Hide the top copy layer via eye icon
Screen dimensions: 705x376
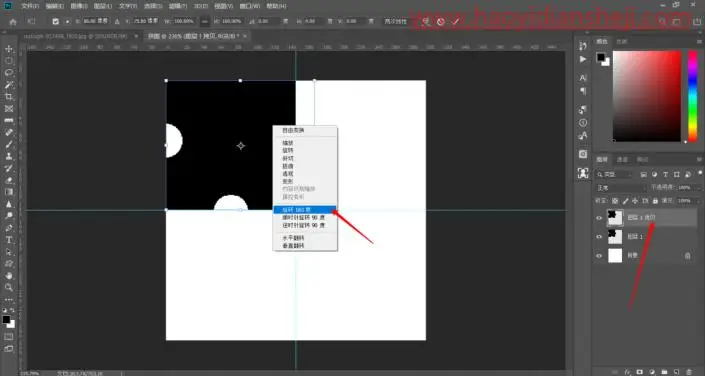(x=599, y=218)
